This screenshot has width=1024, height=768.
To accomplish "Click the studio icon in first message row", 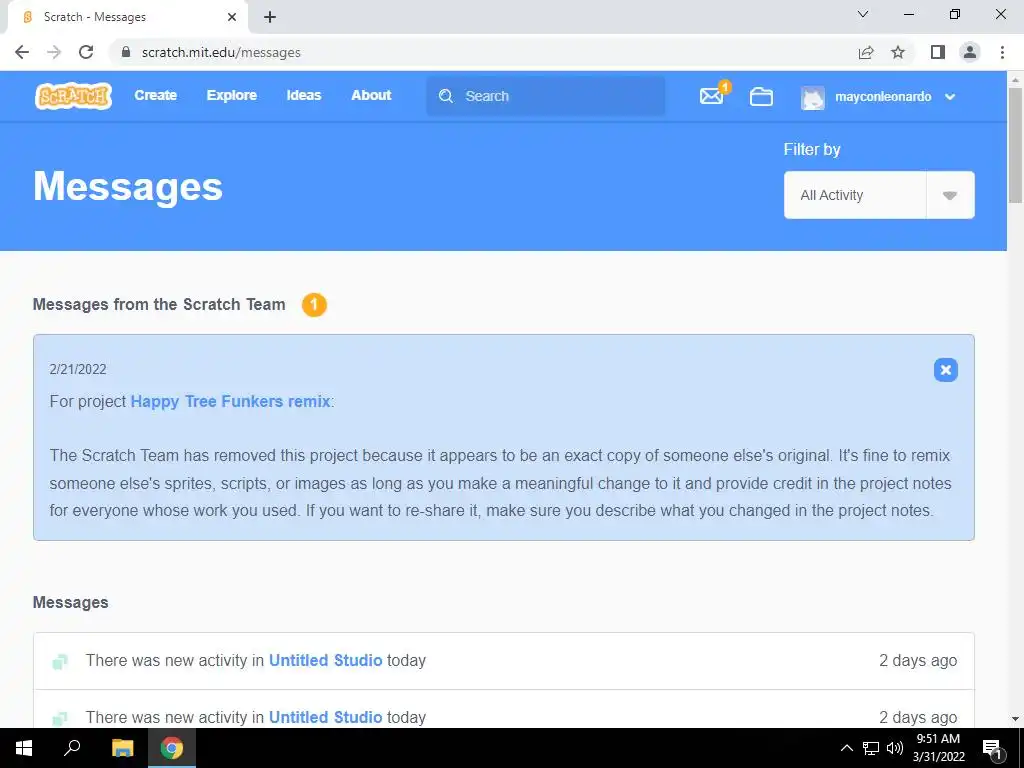I will tap(60, 662).
